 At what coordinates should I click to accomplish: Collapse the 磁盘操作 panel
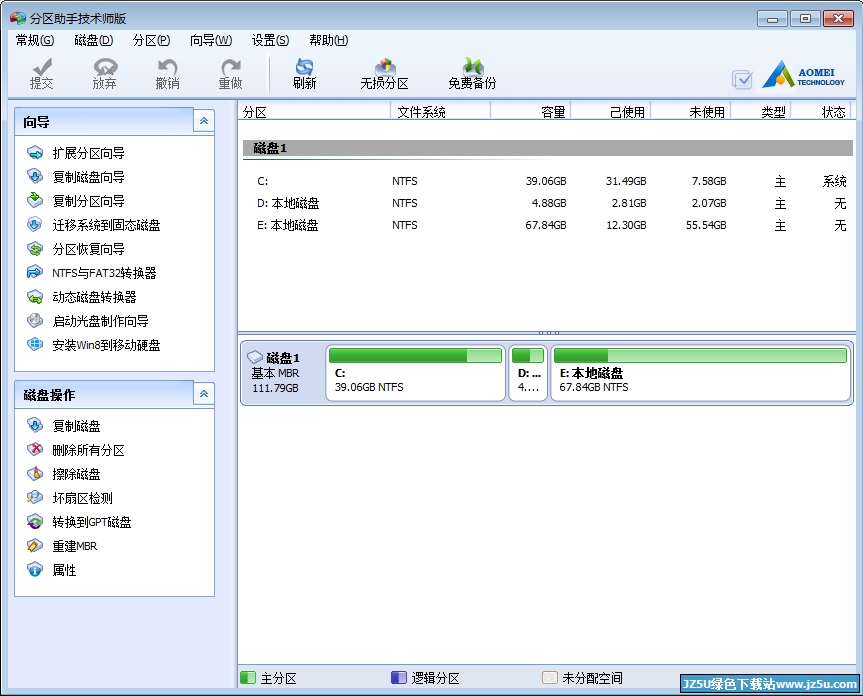204,394
